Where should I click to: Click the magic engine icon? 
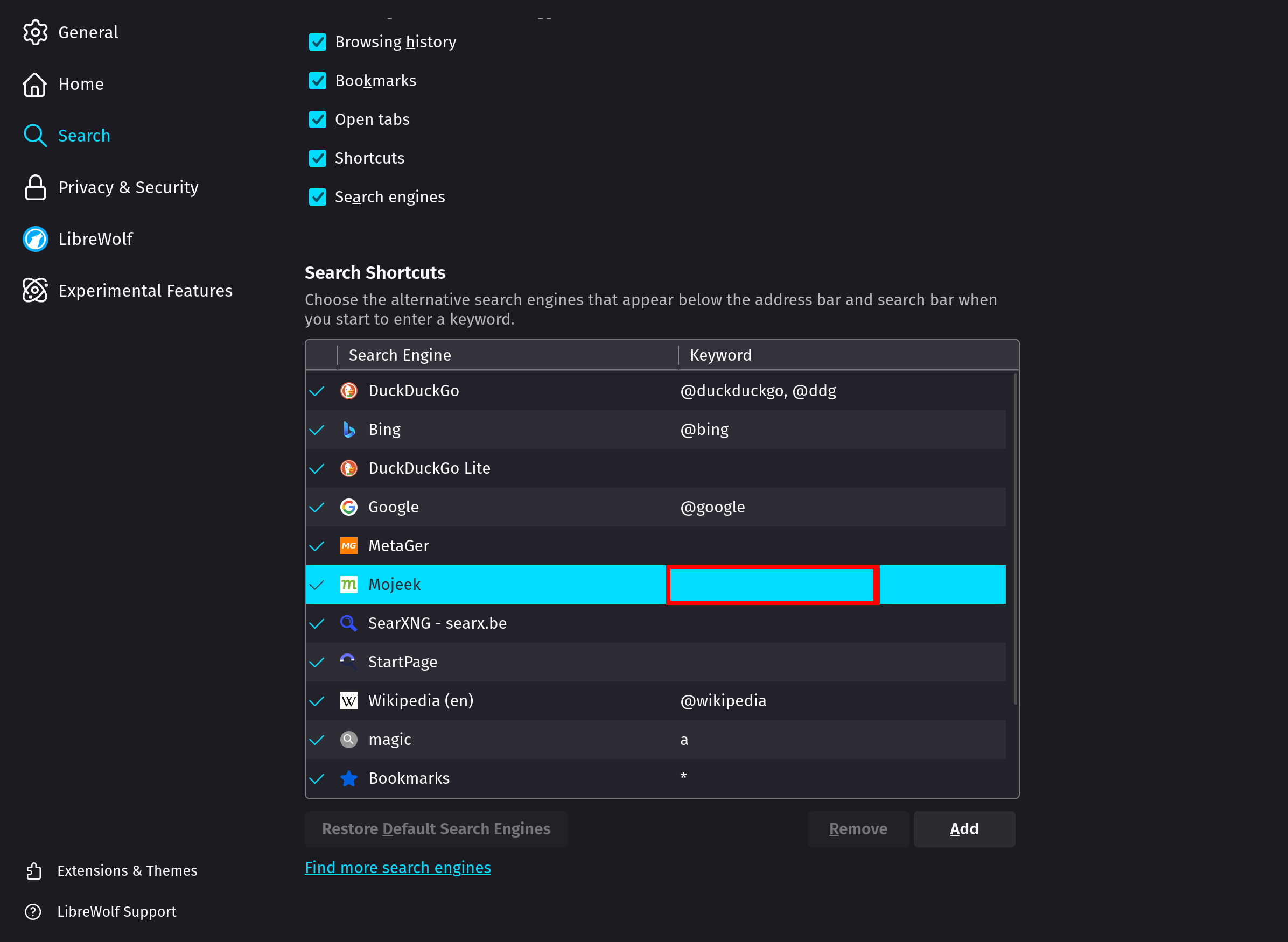coord(348,740)
